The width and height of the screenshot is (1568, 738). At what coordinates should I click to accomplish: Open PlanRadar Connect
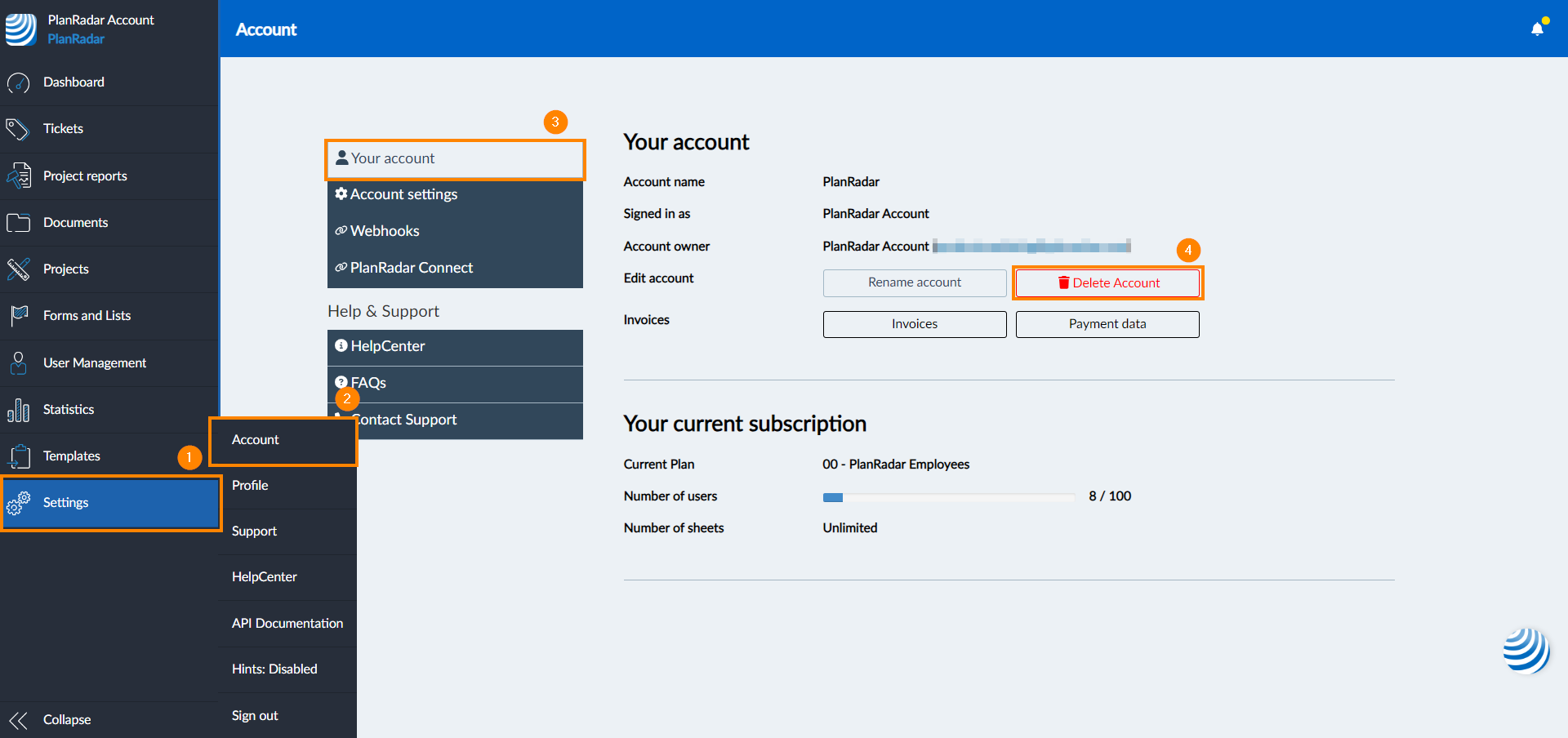click(x=411, y=267)
